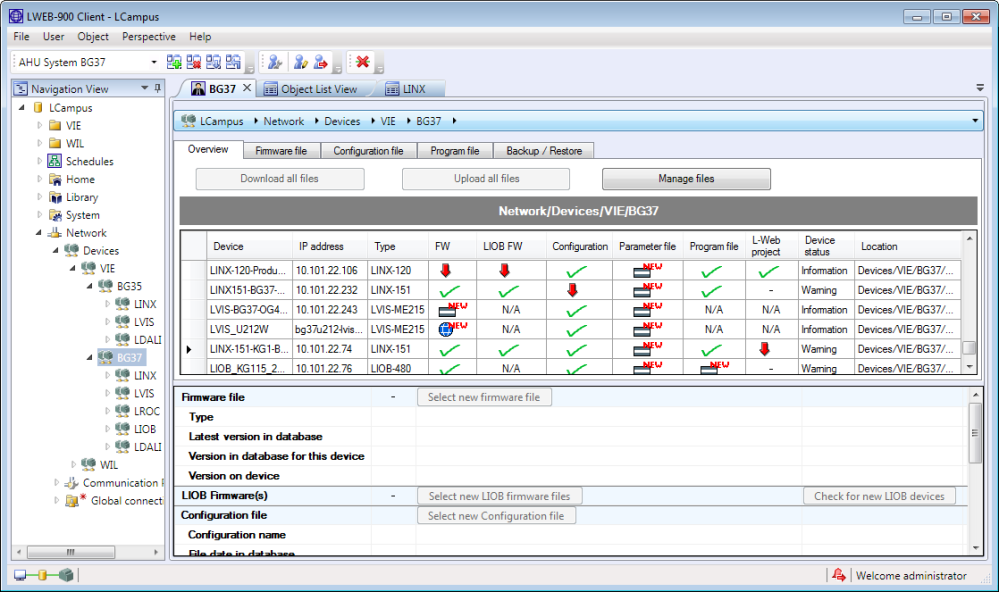The width and height of the screenshot is (1000, 592).
Task: Click the Manage files button
Action: click(686, 179)
